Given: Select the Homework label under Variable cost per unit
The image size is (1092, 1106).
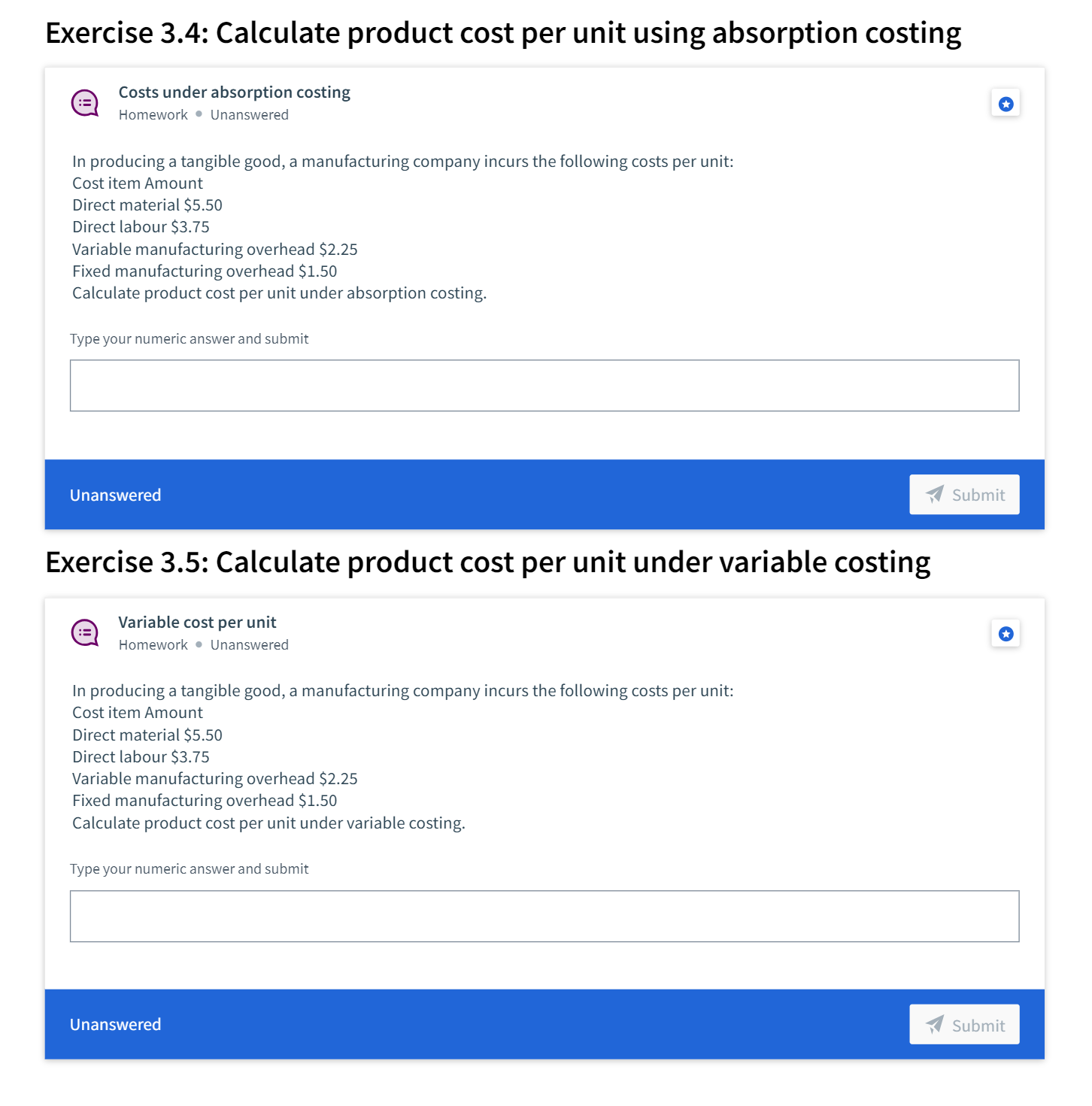Looking at the screenshot, I should pos(153,644).
